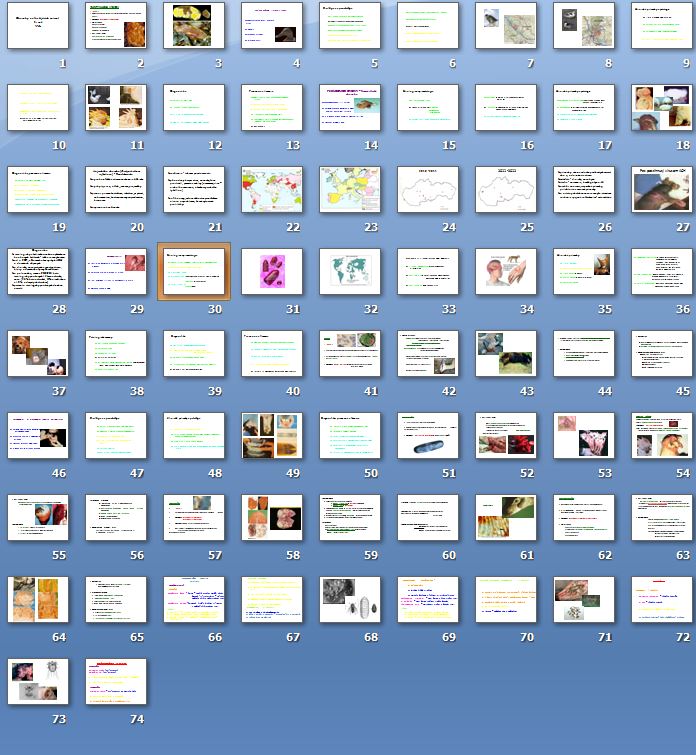Click slide 49 with four-image grid
The height and width of the screenshot is (755, 696).
272,436
